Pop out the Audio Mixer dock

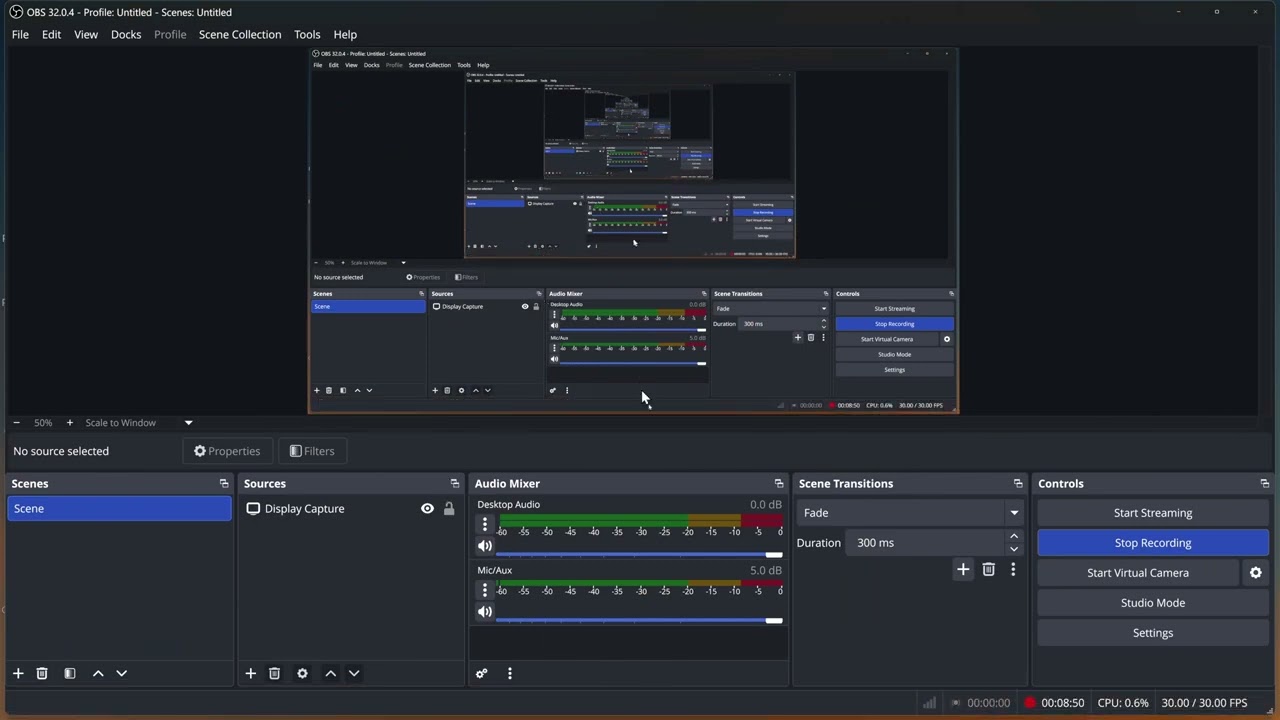[x=779, y=483]
